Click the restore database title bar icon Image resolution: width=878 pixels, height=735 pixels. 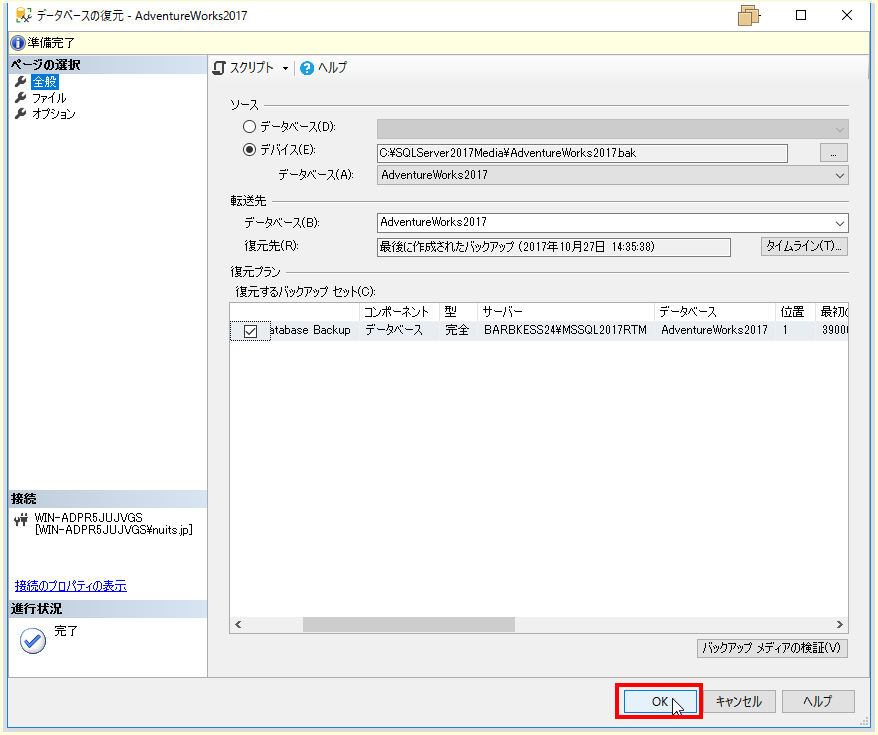click(x=24, y=15)
